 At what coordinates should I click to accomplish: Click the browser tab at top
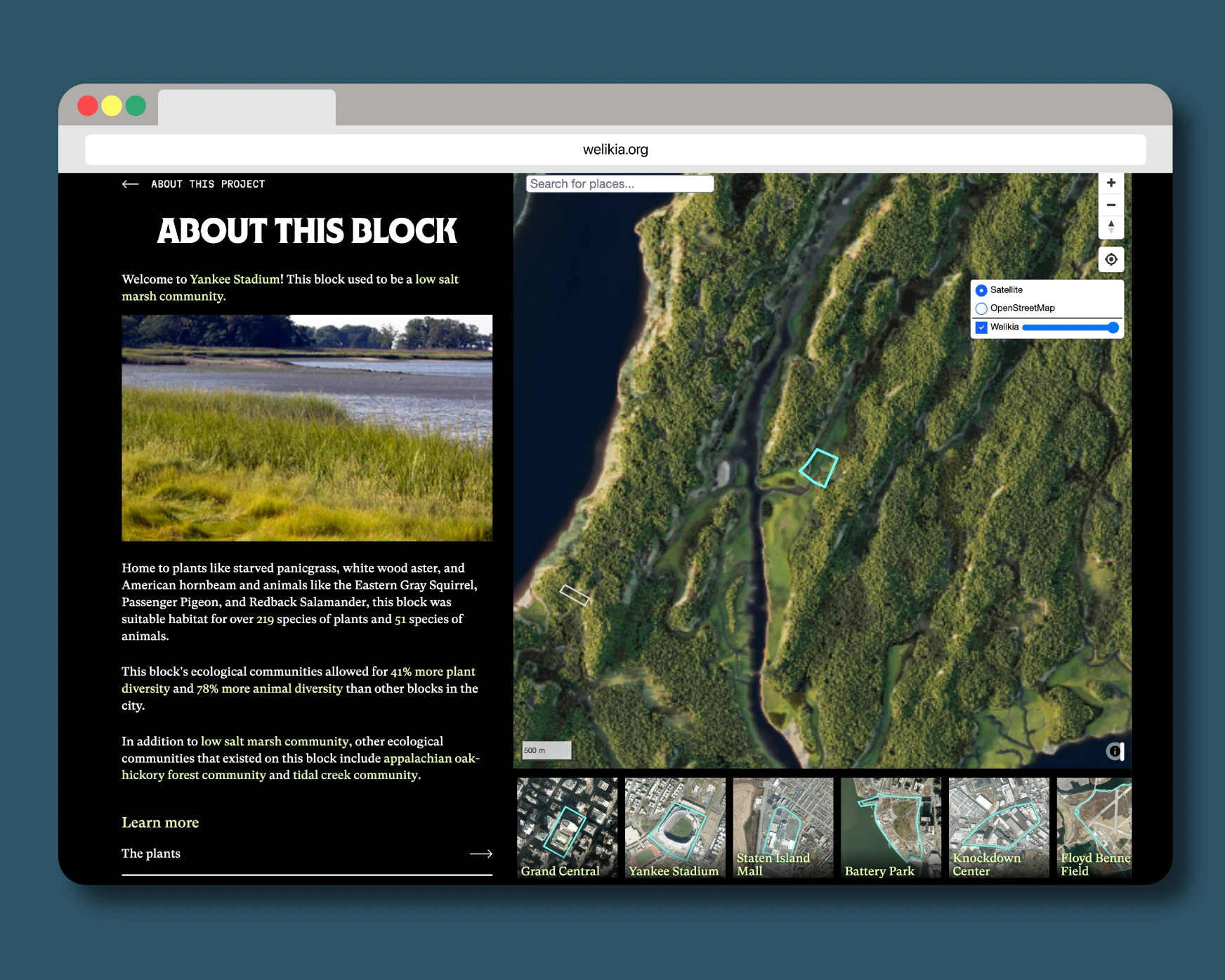[247, 107]
